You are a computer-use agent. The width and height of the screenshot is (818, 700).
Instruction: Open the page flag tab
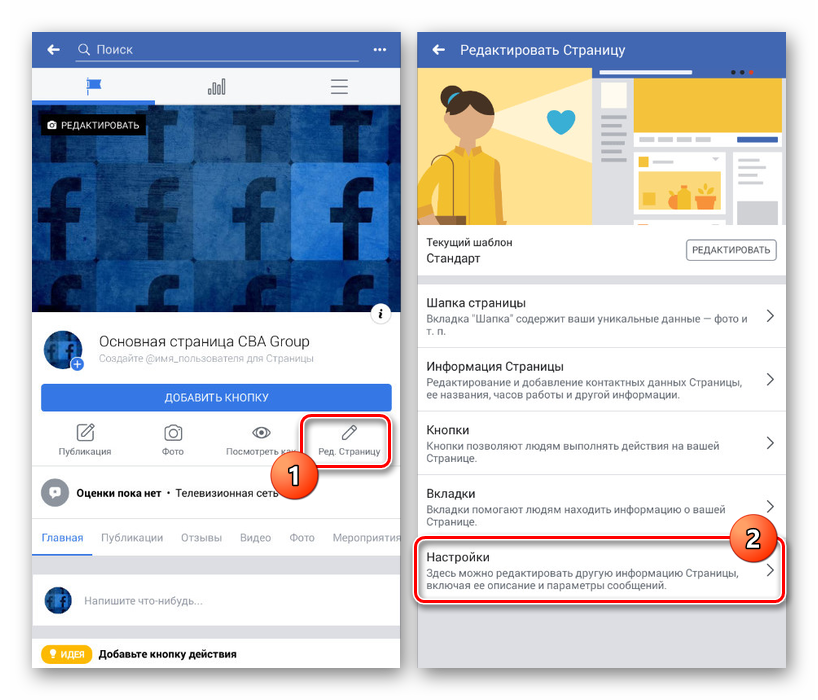click(93, 86)
